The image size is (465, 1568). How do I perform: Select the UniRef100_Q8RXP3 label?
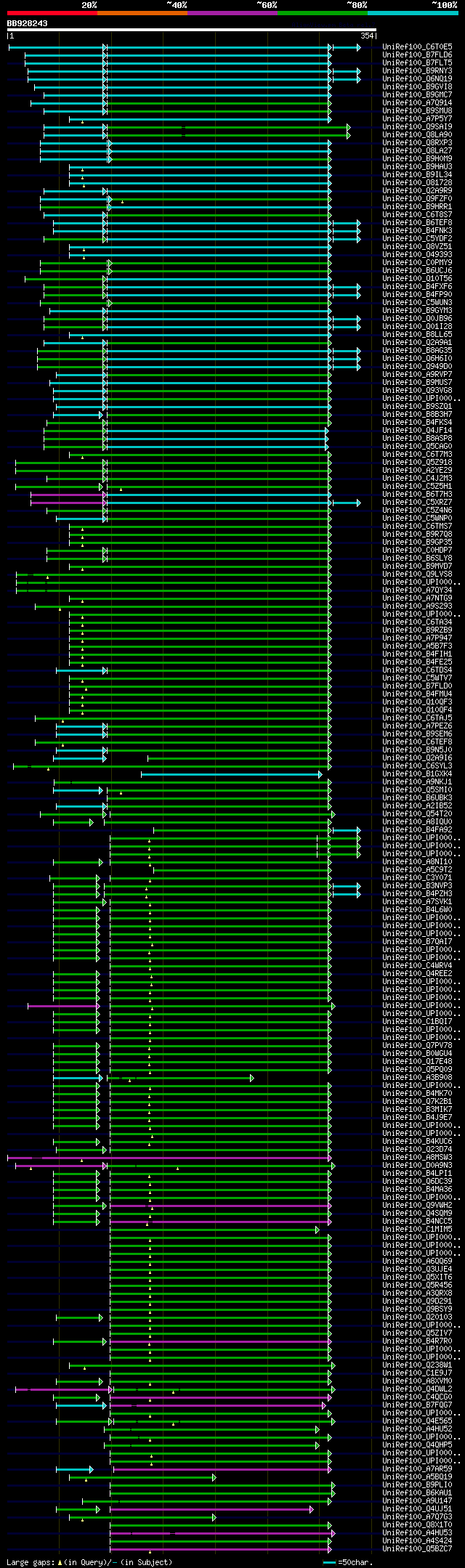pyautogui.click(x=417, y=142)
